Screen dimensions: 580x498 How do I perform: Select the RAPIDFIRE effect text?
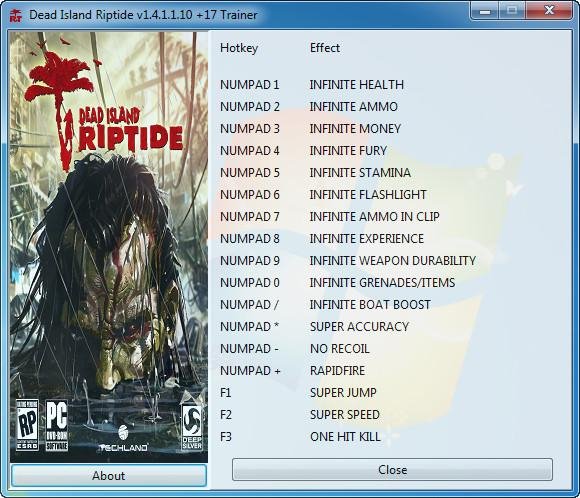(337, 370)
